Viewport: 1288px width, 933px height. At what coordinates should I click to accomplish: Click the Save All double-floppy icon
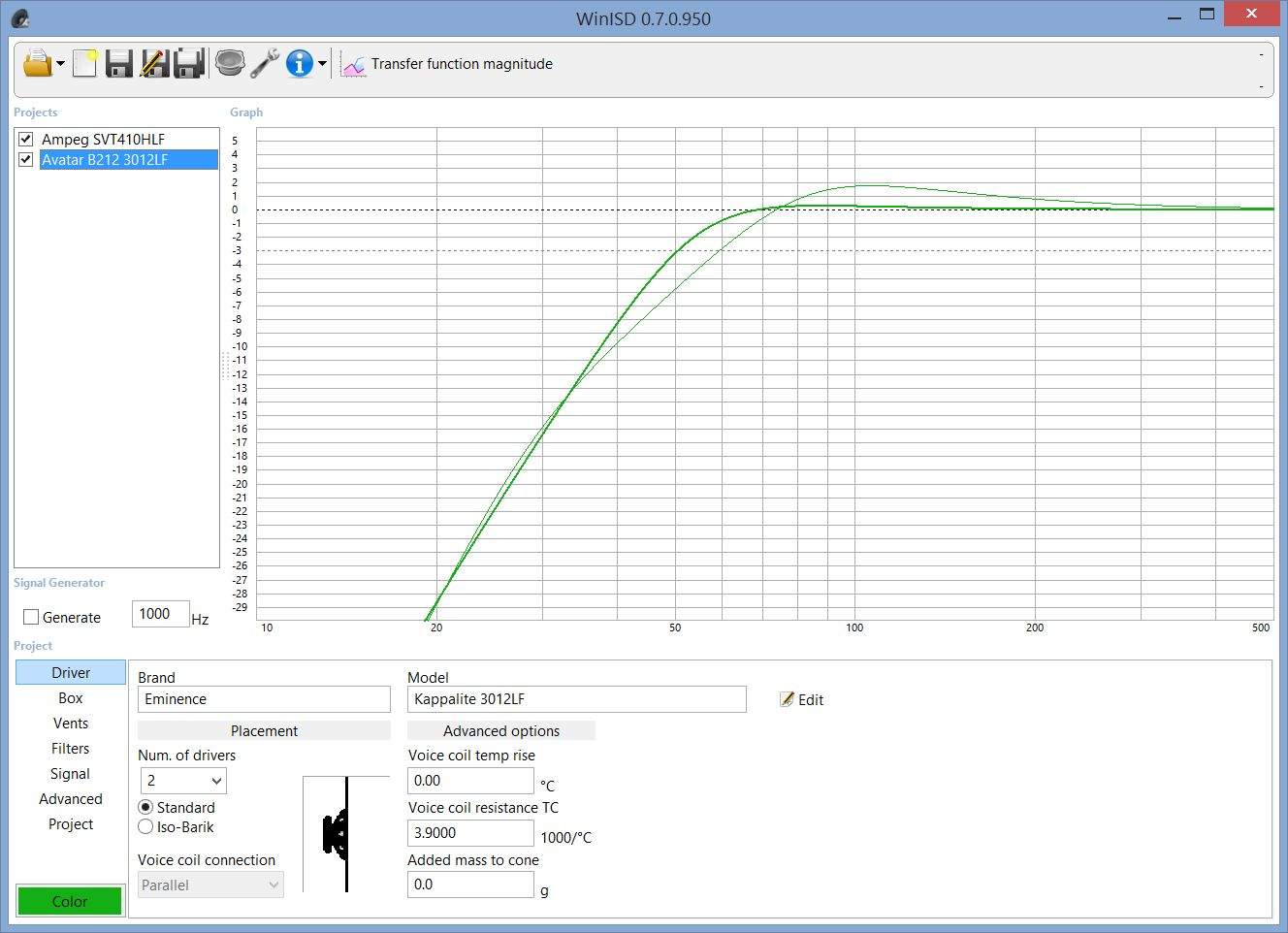(x=189, y=63)
